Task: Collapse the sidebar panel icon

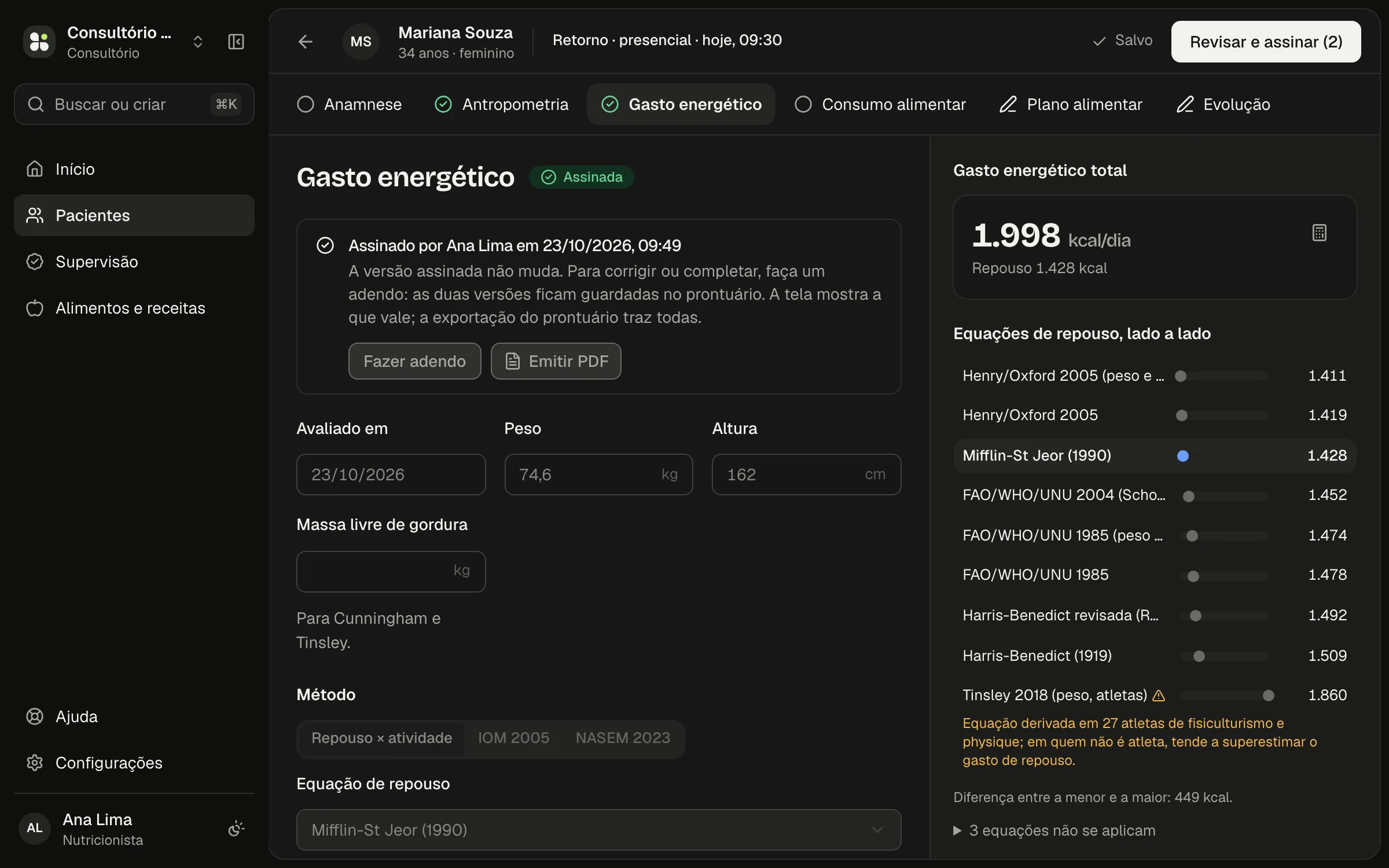Action: (236, 42)
